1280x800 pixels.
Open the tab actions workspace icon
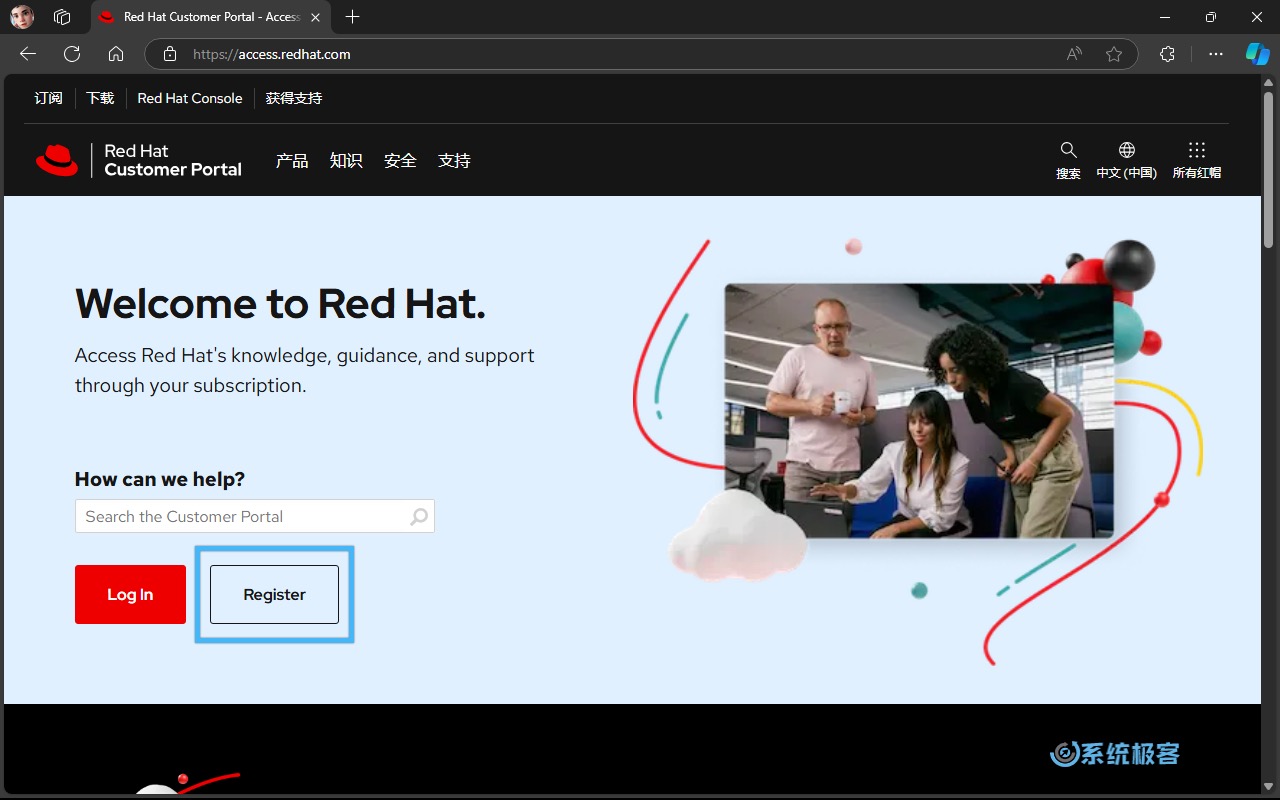coord(62,17)
